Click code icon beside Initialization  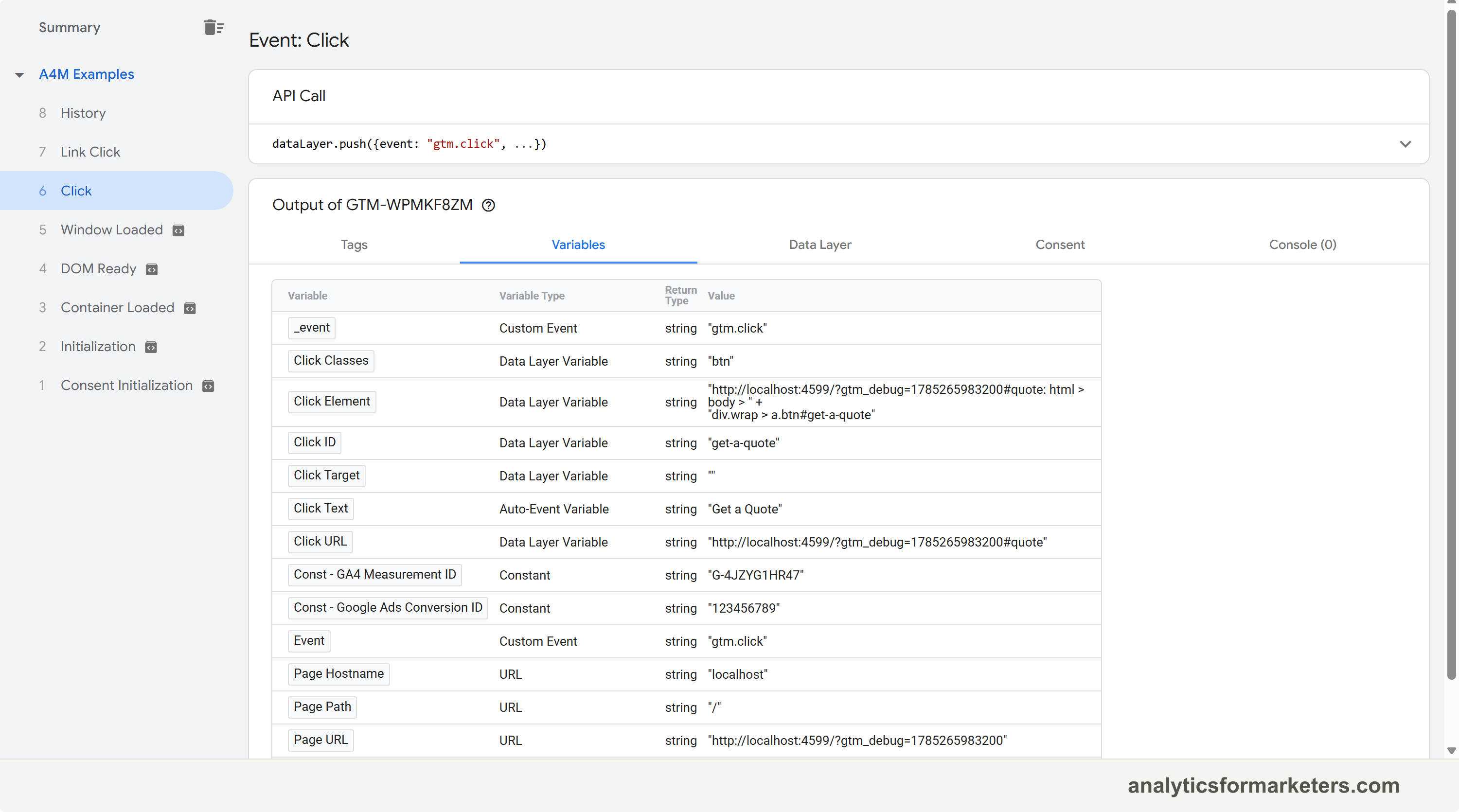151,347
